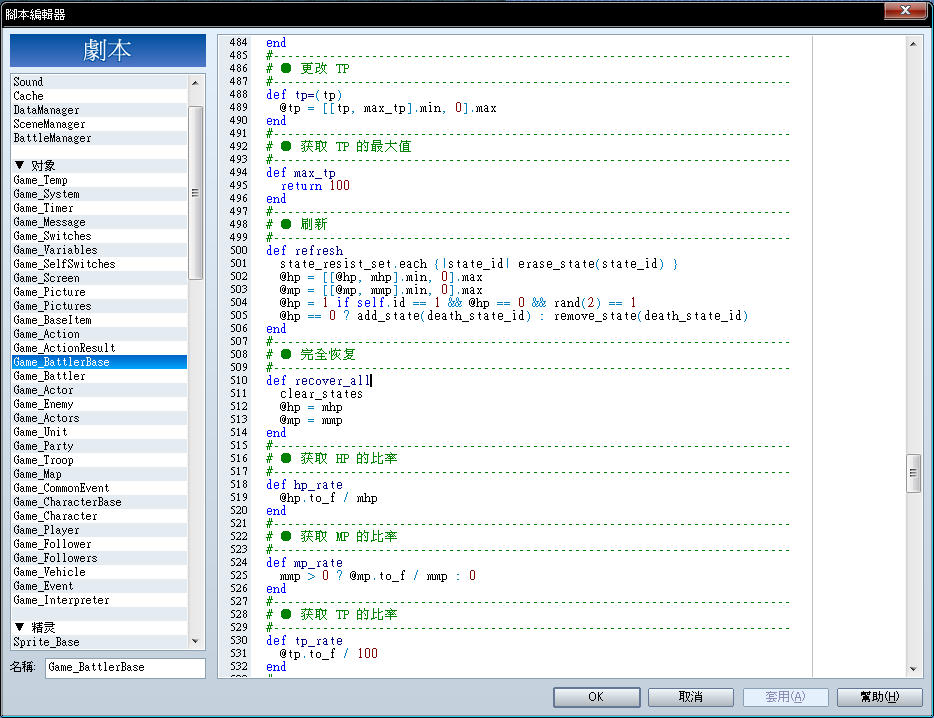Viewport: 934px width, 718px height.
Task: Select the Cache script
Action: [x=99, y=96]
